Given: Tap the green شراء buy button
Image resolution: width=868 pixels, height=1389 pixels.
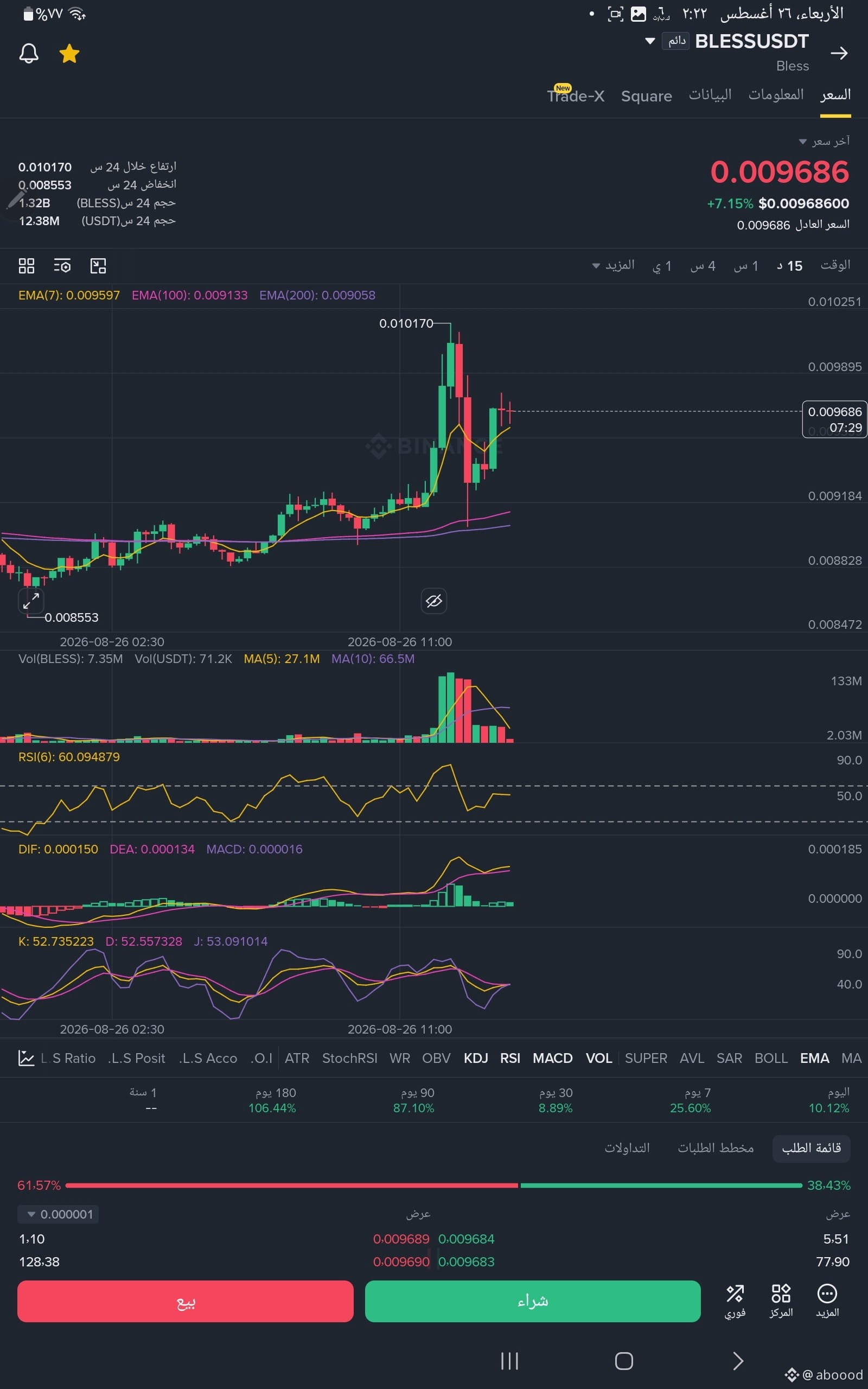Looking at the screenshot, I should 533,1301.
